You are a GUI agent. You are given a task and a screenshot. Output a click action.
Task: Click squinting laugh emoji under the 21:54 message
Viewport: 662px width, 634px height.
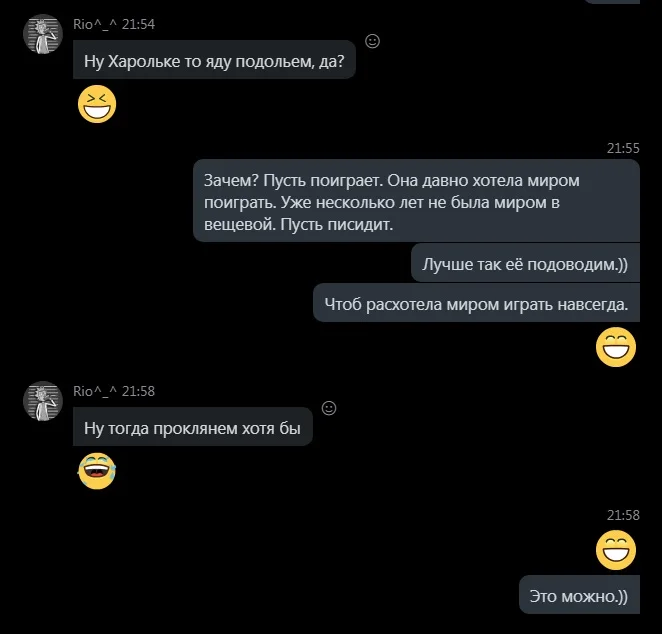tap(97, 105)
